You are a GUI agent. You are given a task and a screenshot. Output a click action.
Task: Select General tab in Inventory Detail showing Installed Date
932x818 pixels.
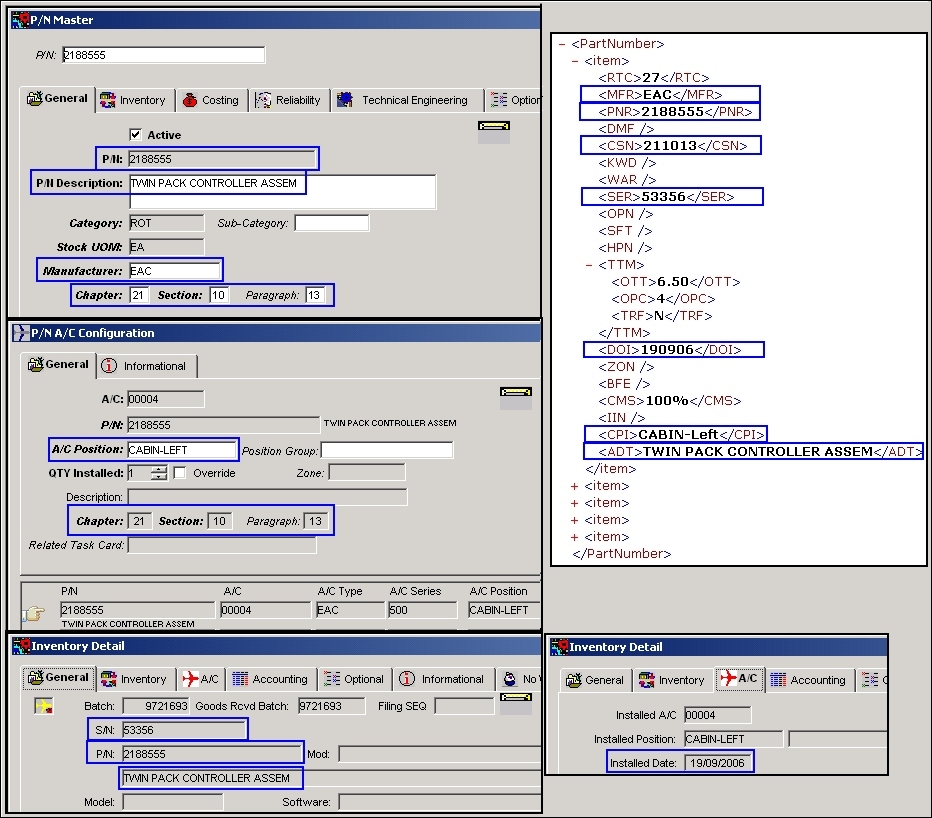click(594, 680)
